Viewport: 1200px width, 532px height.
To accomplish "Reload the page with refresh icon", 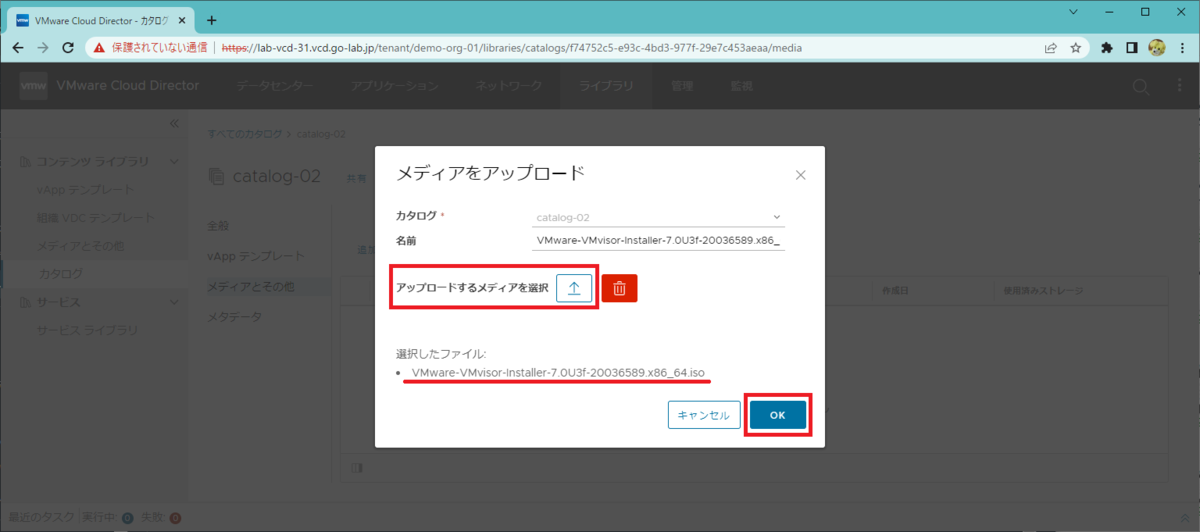I will [x=68, y=47].
